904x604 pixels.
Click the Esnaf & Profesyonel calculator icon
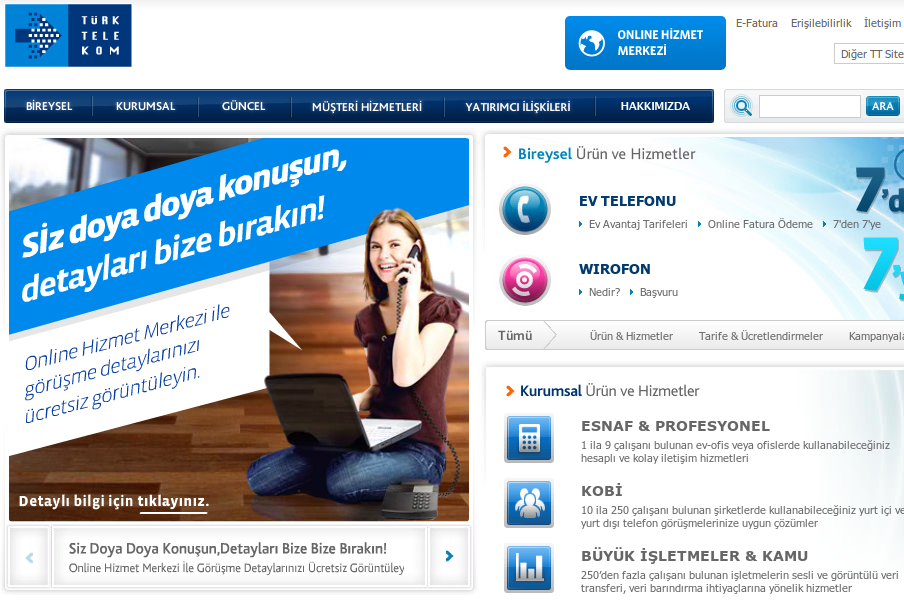click(529, 439)
